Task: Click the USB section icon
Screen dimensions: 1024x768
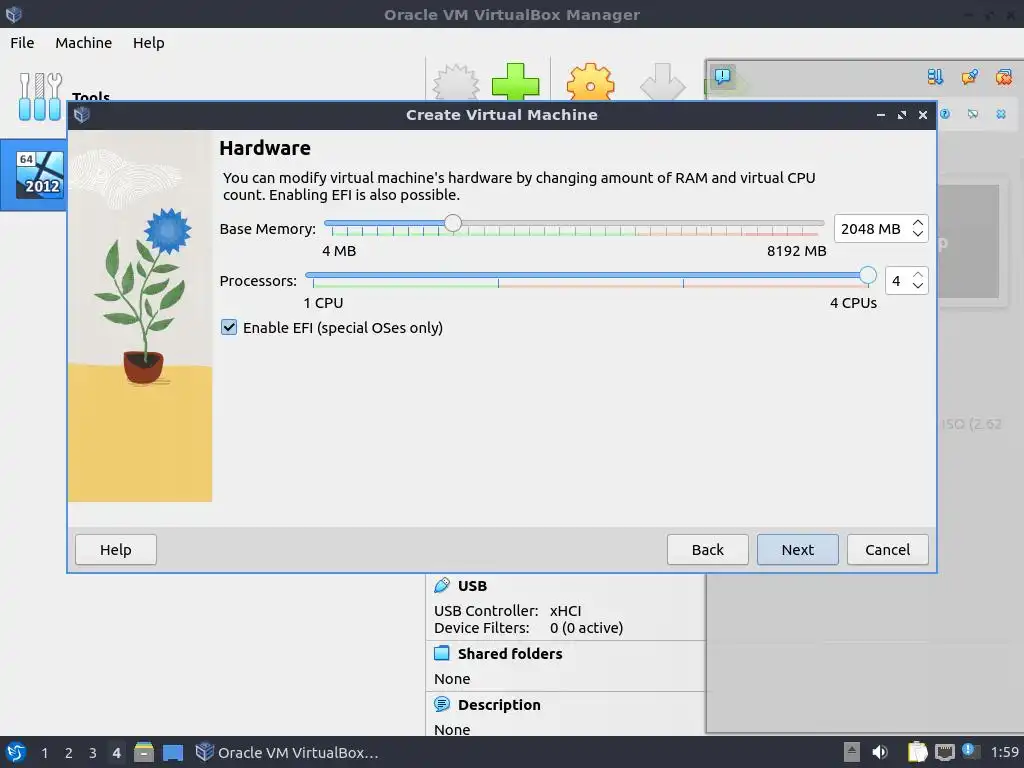Action: (442, 585)
